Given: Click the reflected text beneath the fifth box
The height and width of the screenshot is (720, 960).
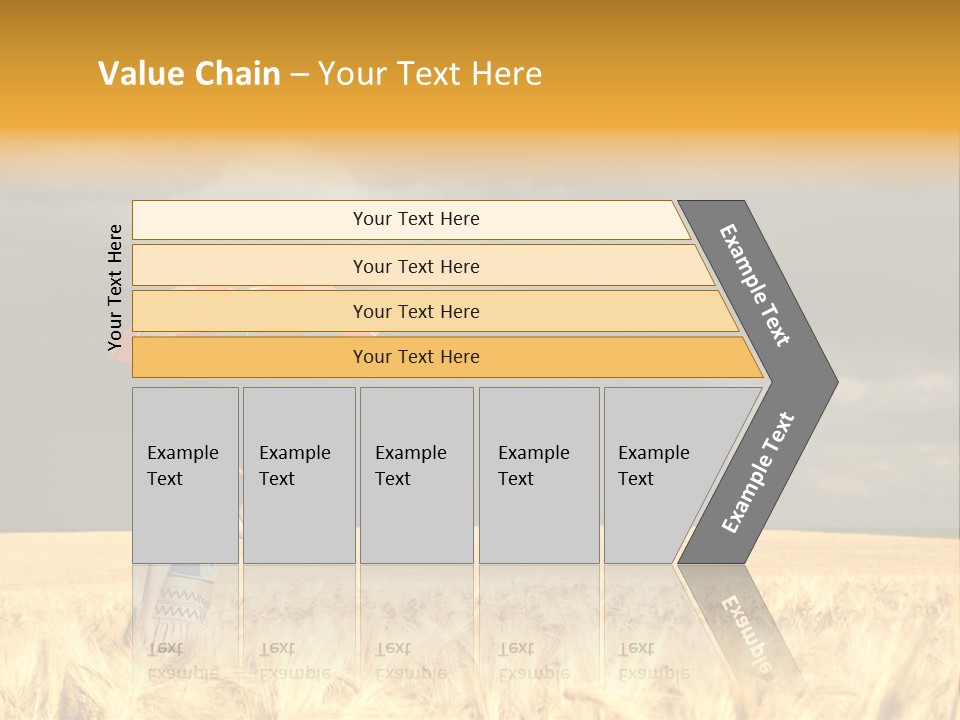Looking at the screenshot, I should [x=654, y=660].
